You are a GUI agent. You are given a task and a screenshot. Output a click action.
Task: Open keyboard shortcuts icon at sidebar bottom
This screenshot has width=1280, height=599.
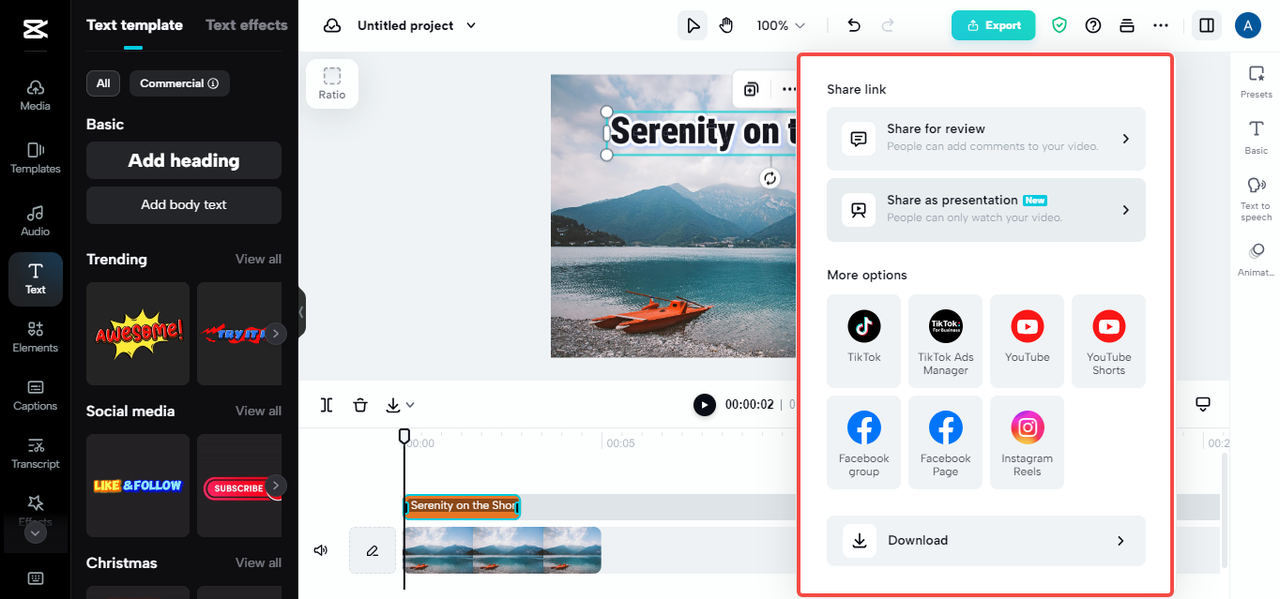(x=35, y=578)
